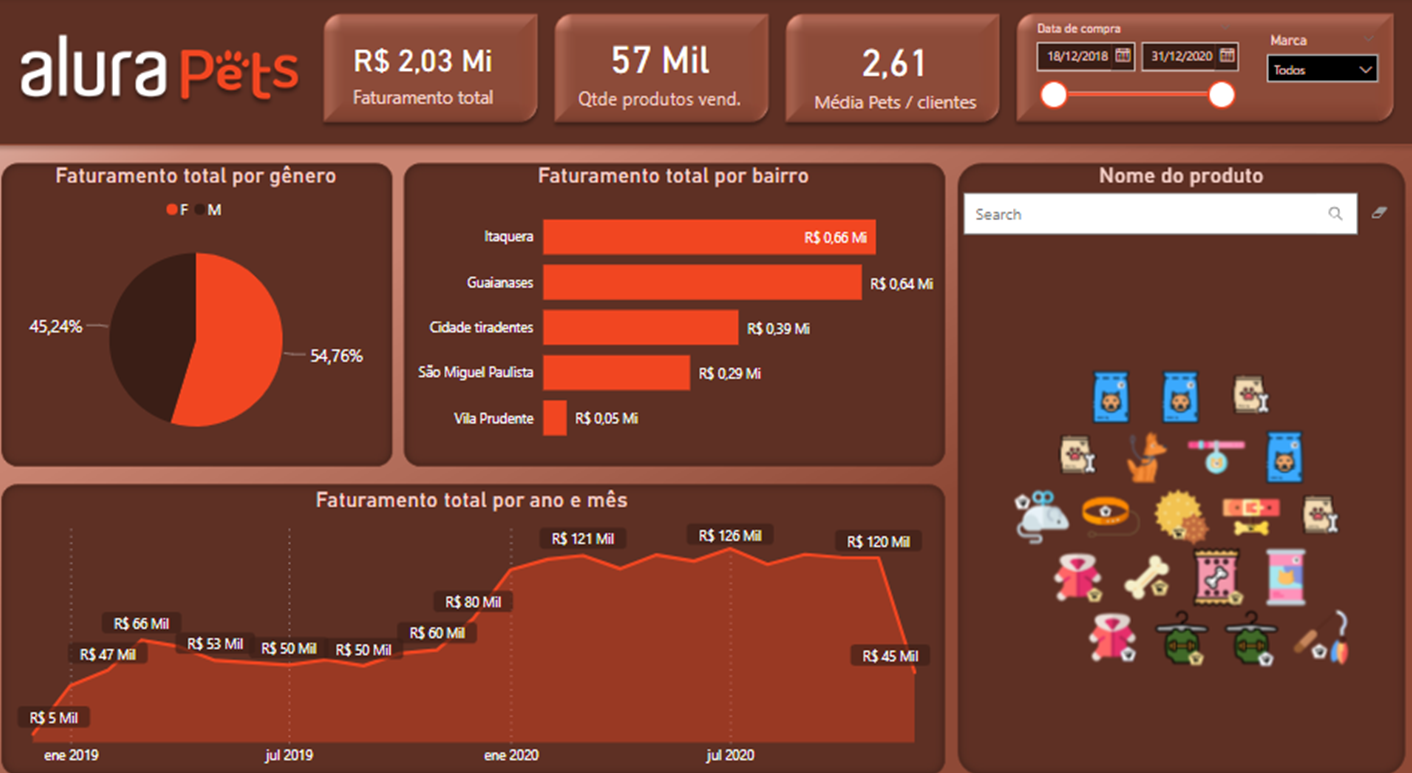Toggle the F legend item

(x=178, y=210)
